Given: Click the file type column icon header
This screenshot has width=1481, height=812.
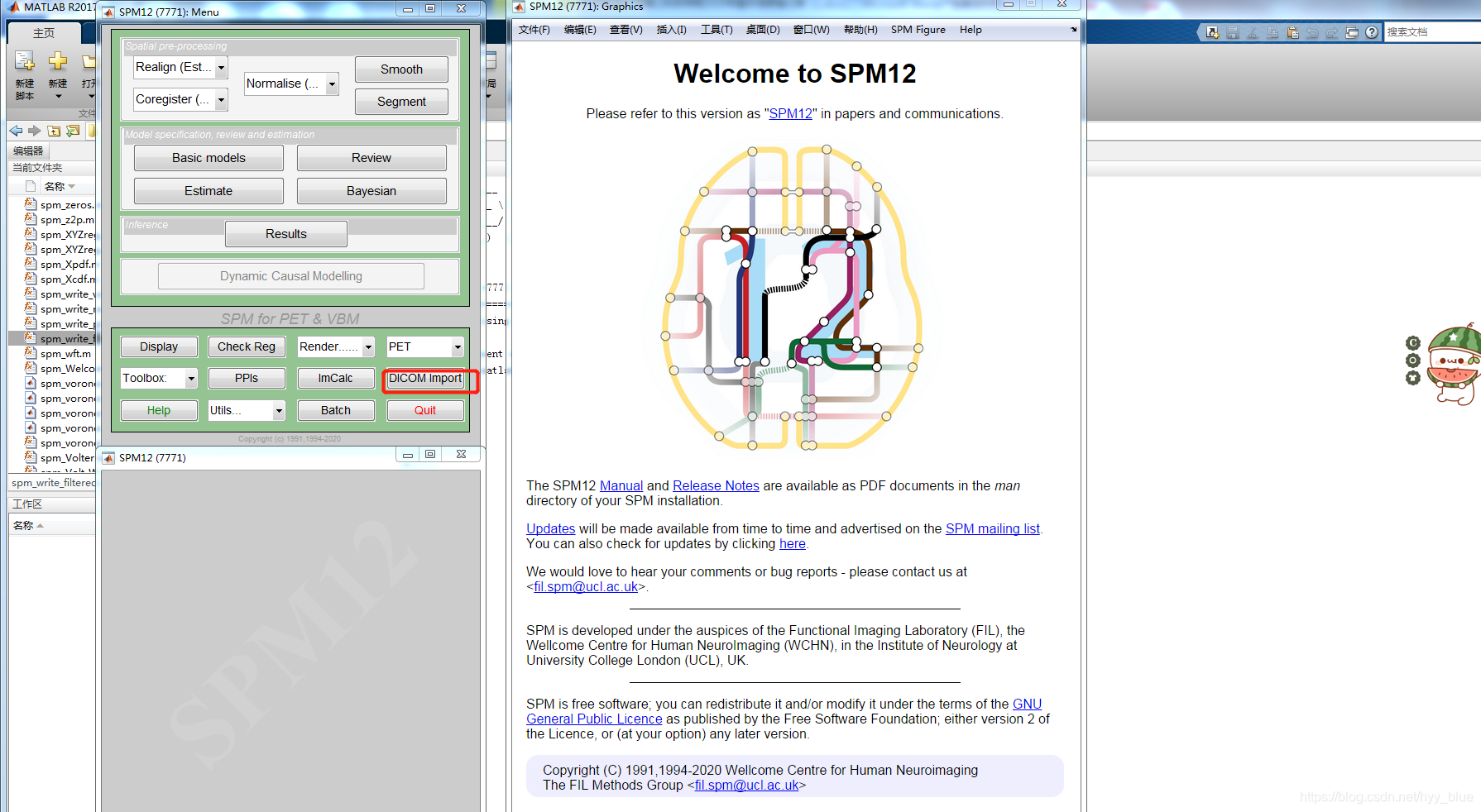Looking at the screenshot, I should [x=31, y=186].
